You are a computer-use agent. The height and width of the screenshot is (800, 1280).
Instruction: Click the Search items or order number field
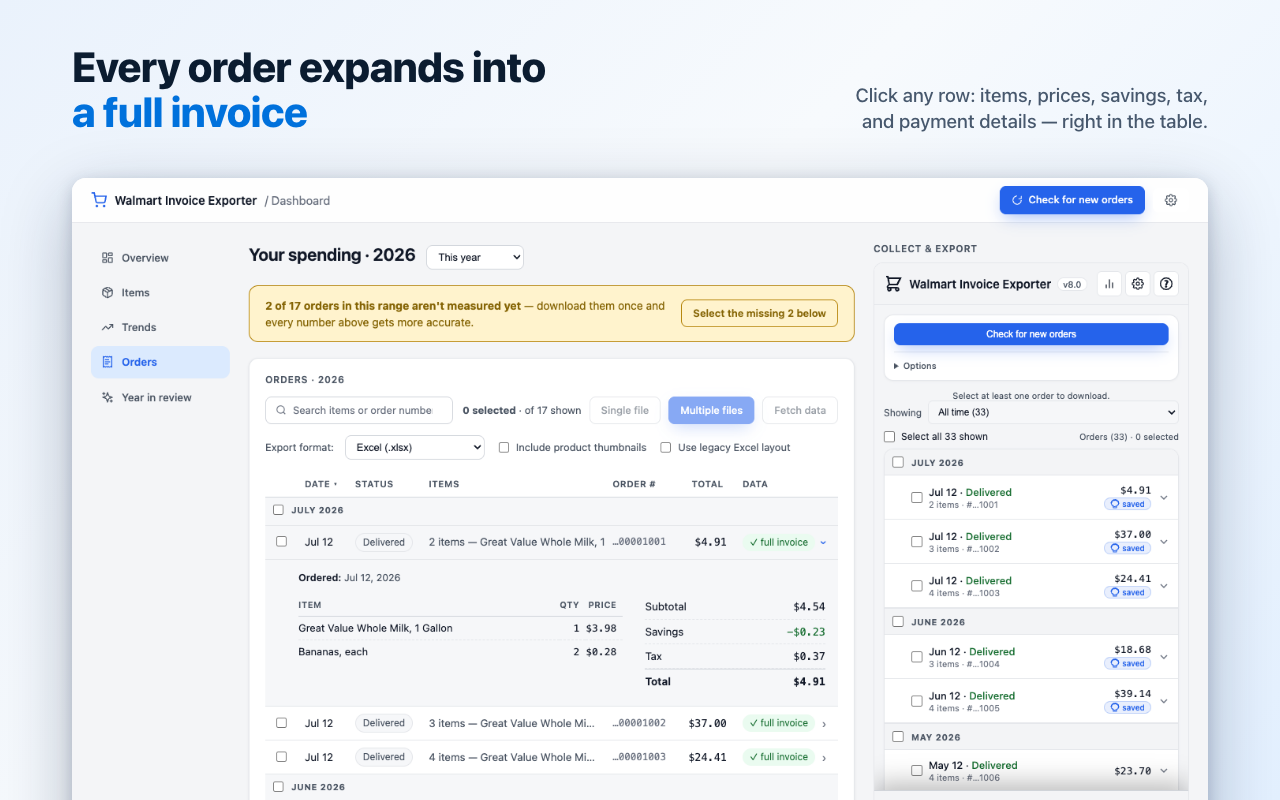click(x=359, y=410)
